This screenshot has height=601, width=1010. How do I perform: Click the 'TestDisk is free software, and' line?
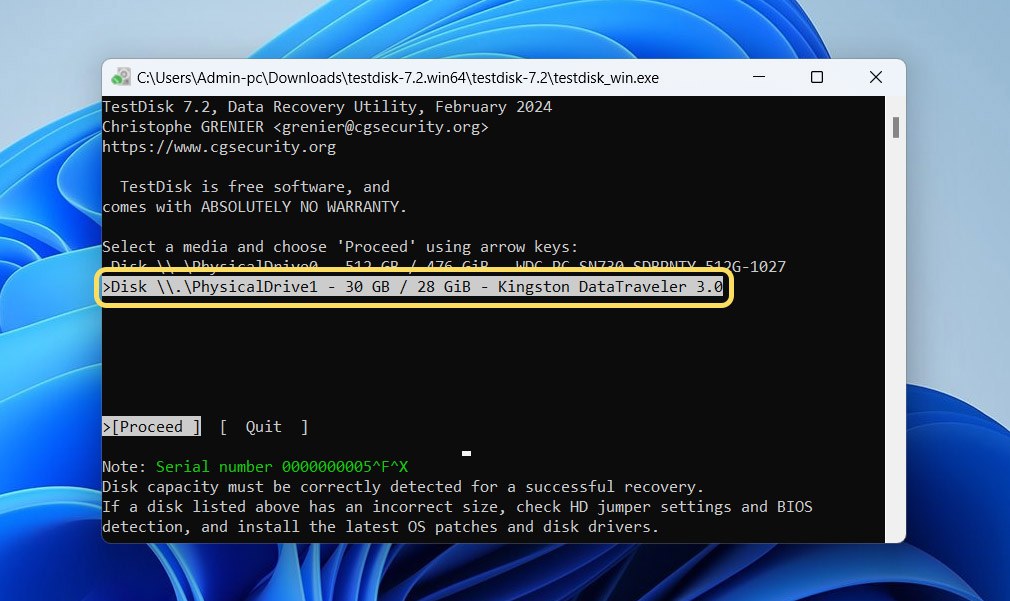pos(254,187)
